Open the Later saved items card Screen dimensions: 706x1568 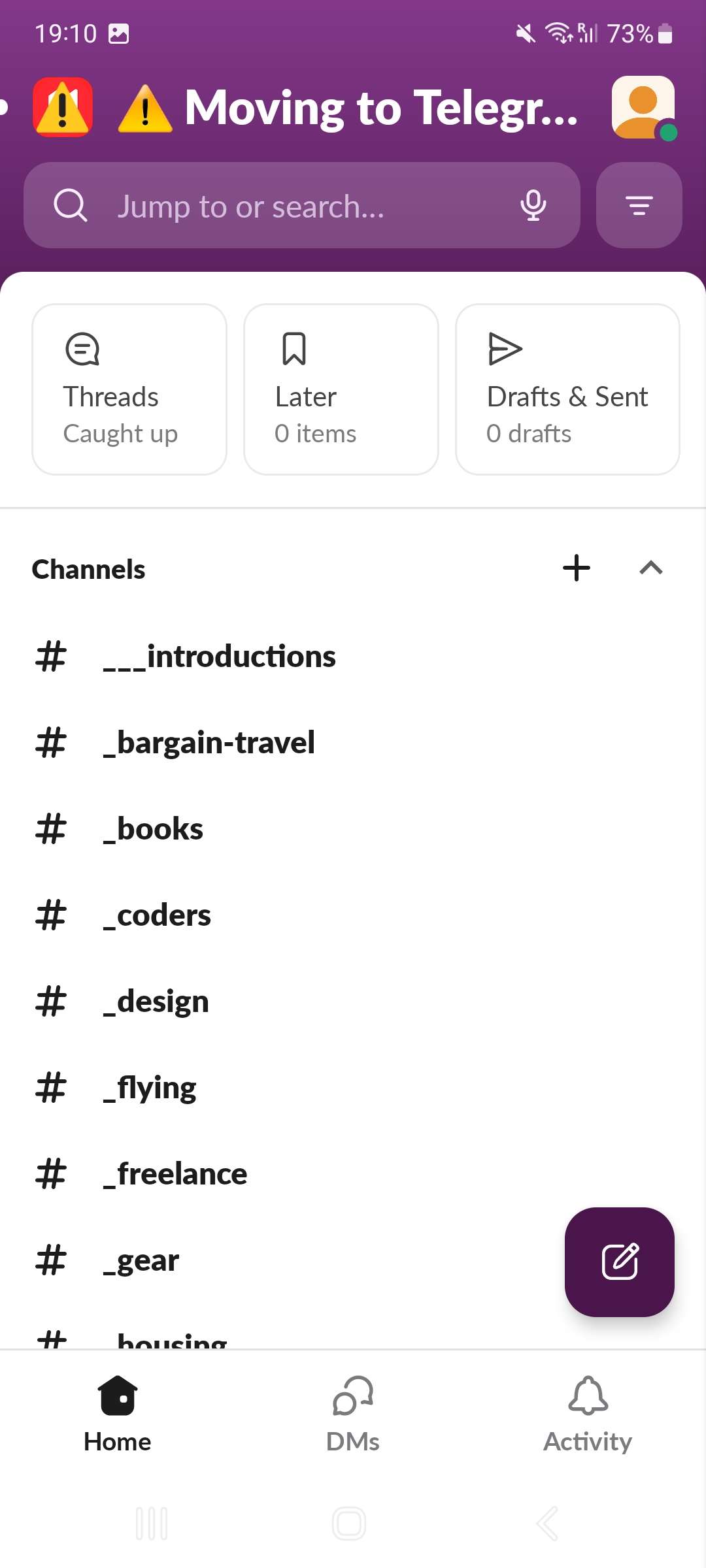pos(341,389)
